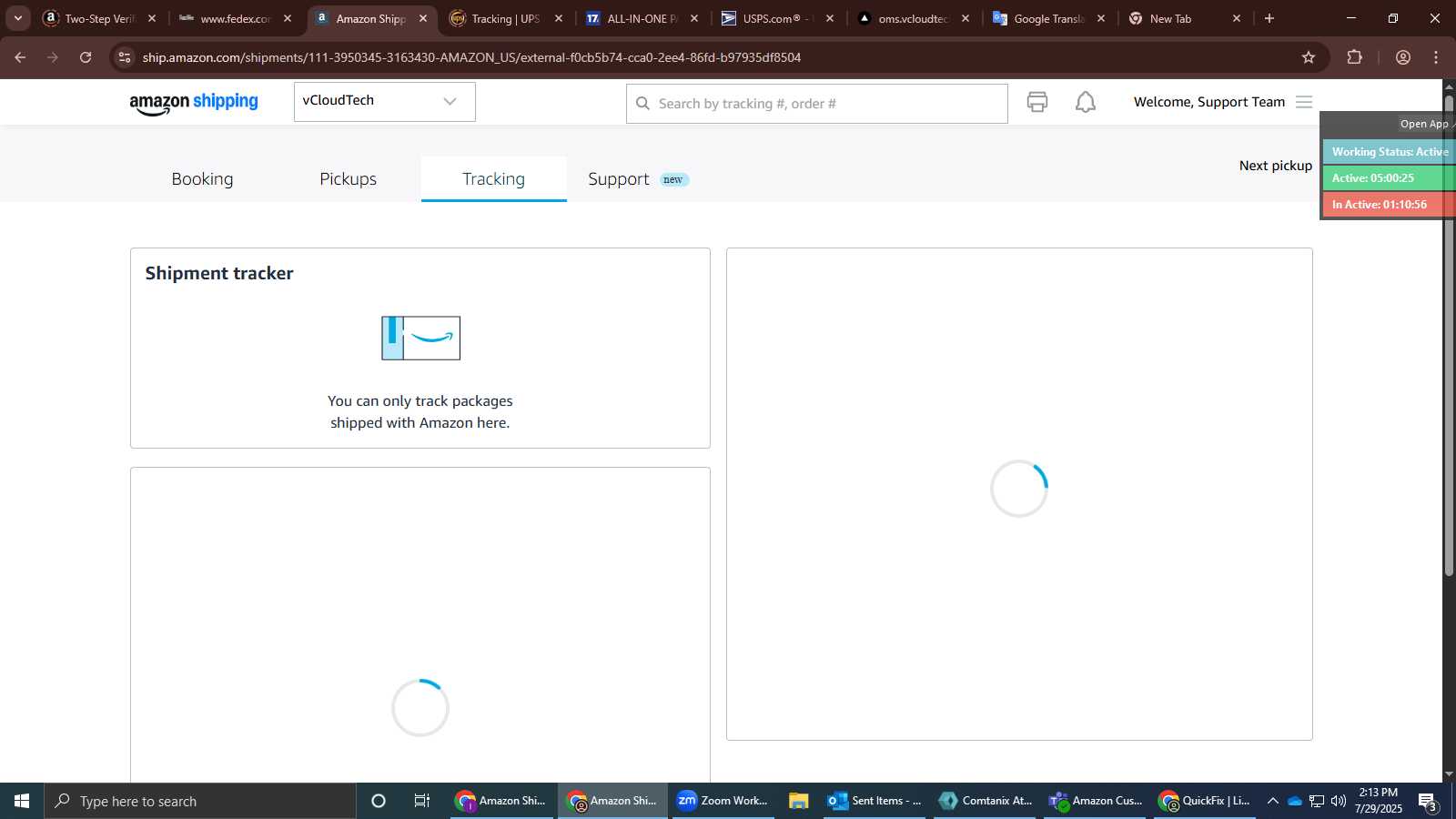
Task: Switch to Two-Step Verification browser tab
Action: (99, 18)
